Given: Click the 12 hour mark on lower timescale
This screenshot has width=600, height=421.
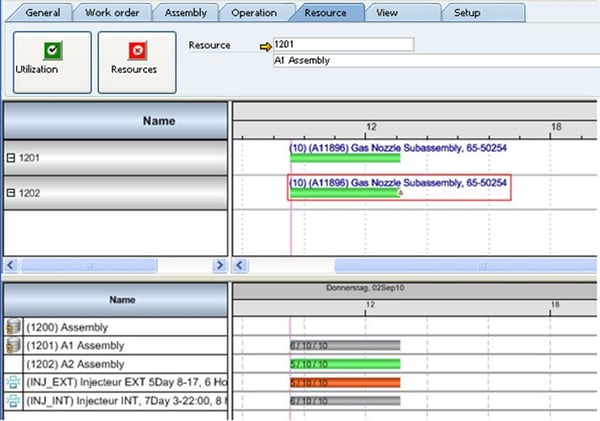Looking at the screenshot, I should coord(370,305).
